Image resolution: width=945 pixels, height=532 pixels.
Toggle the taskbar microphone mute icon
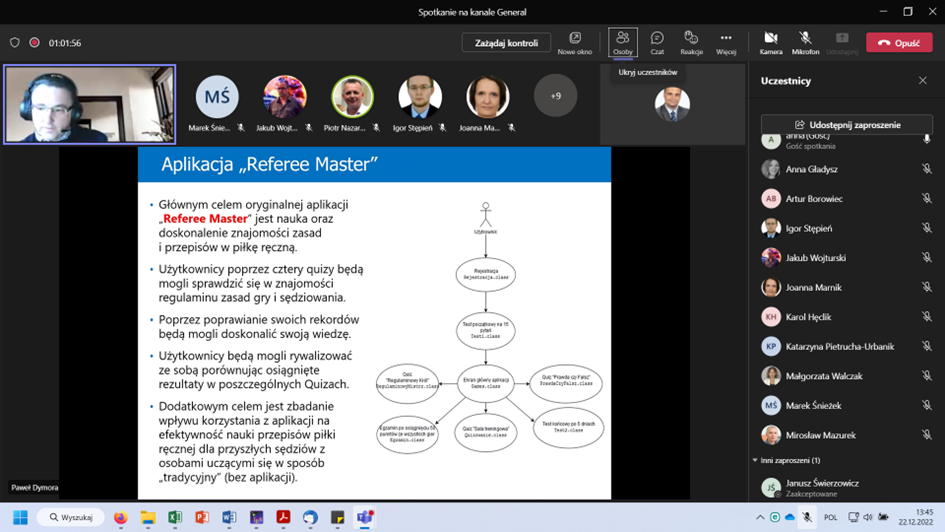tap(807, 518)
